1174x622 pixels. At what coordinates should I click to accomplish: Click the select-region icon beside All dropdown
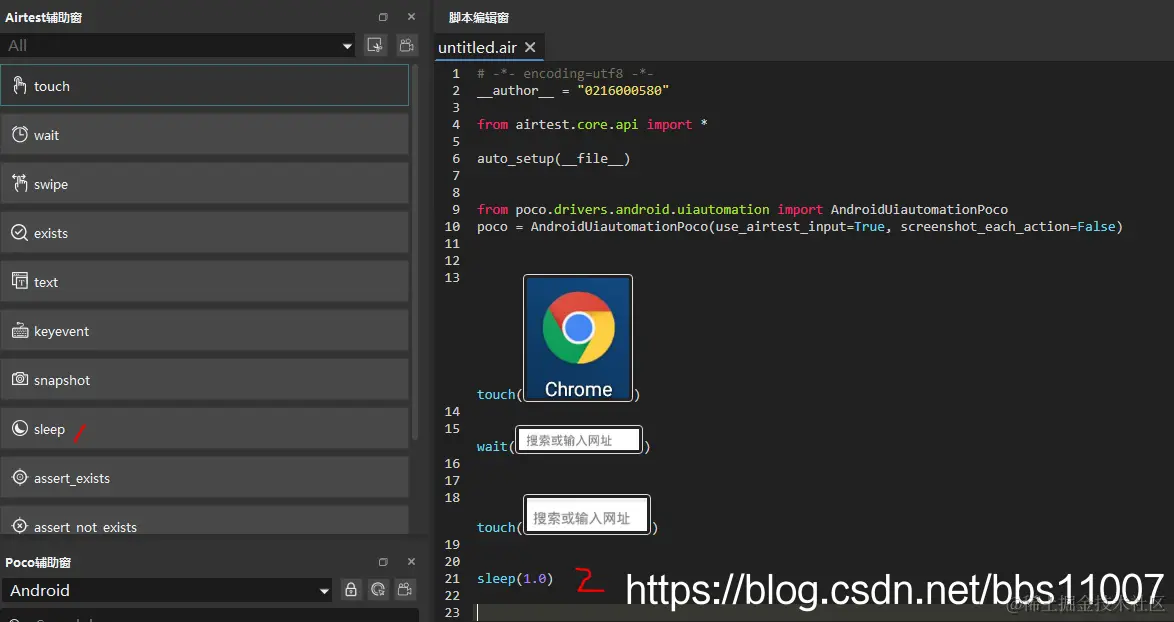pos(375,45)
